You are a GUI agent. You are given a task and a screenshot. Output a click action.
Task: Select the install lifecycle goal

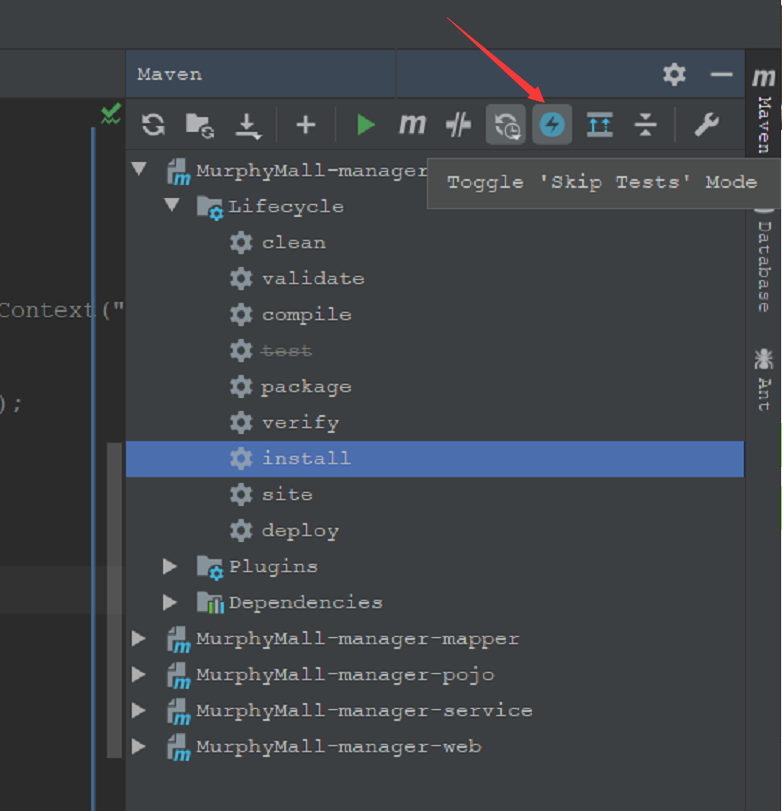434,459
